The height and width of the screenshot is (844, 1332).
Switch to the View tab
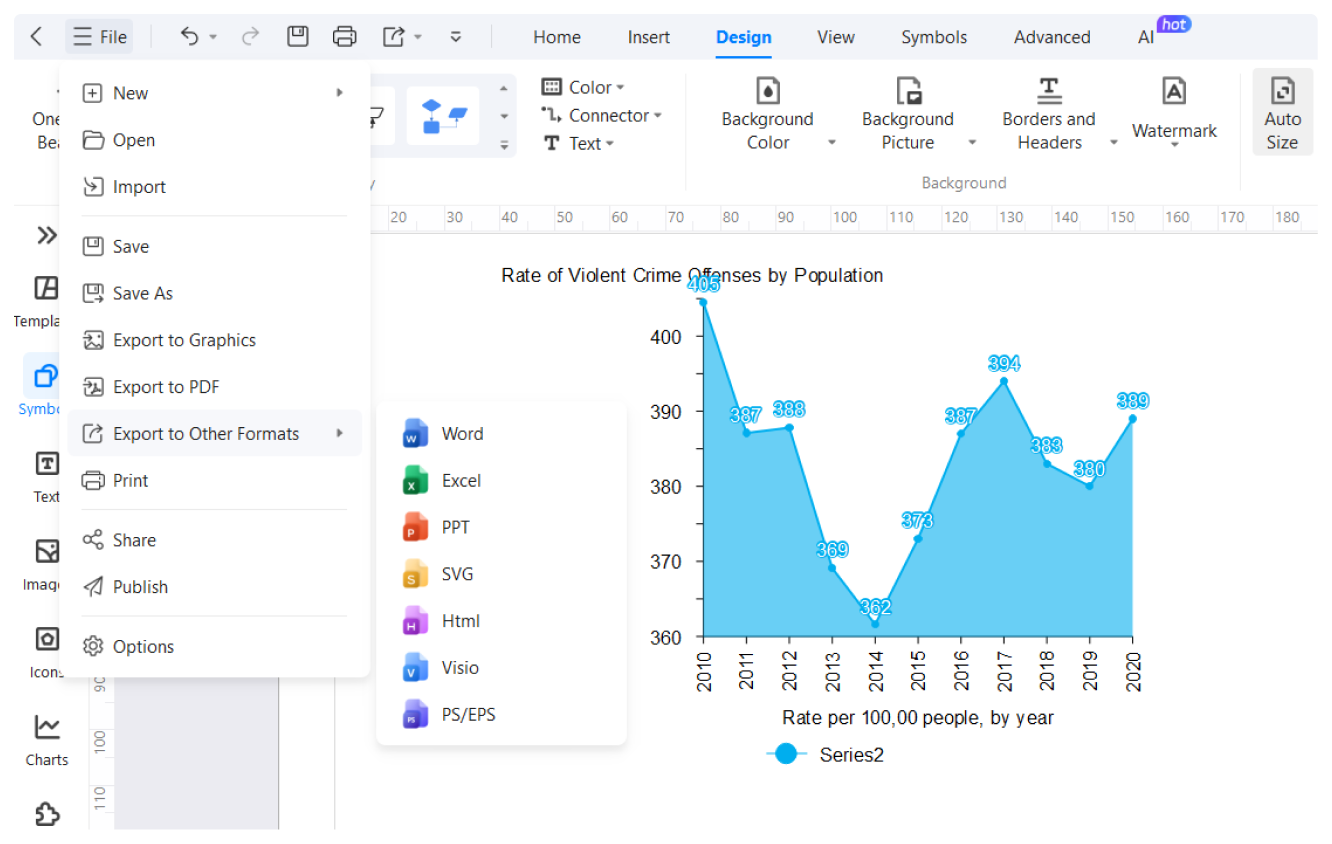point(836,37)
